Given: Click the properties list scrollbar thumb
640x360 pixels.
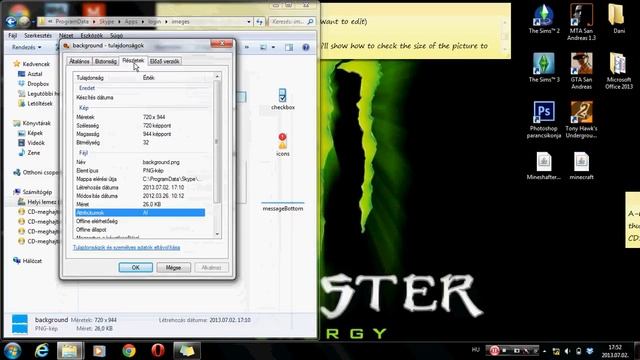Looking at the screenshot, I should point(217,142).
